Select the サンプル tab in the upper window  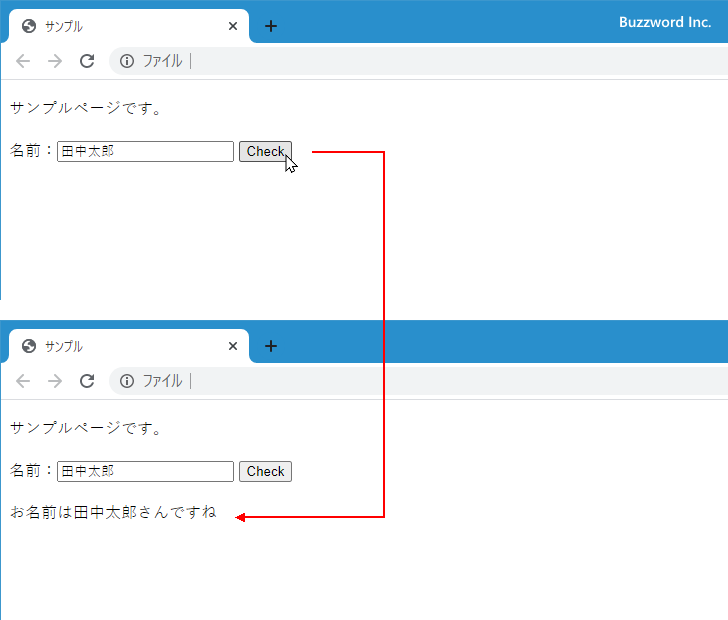pos(120,27)
